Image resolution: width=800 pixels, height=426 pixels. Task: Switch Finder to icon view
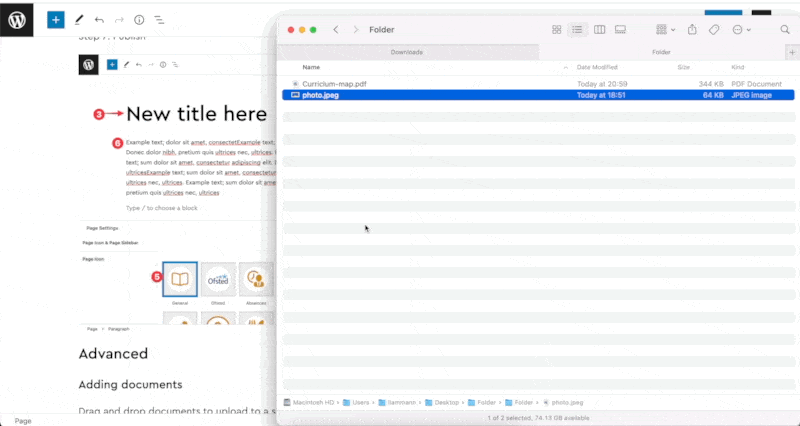(557, 30)
